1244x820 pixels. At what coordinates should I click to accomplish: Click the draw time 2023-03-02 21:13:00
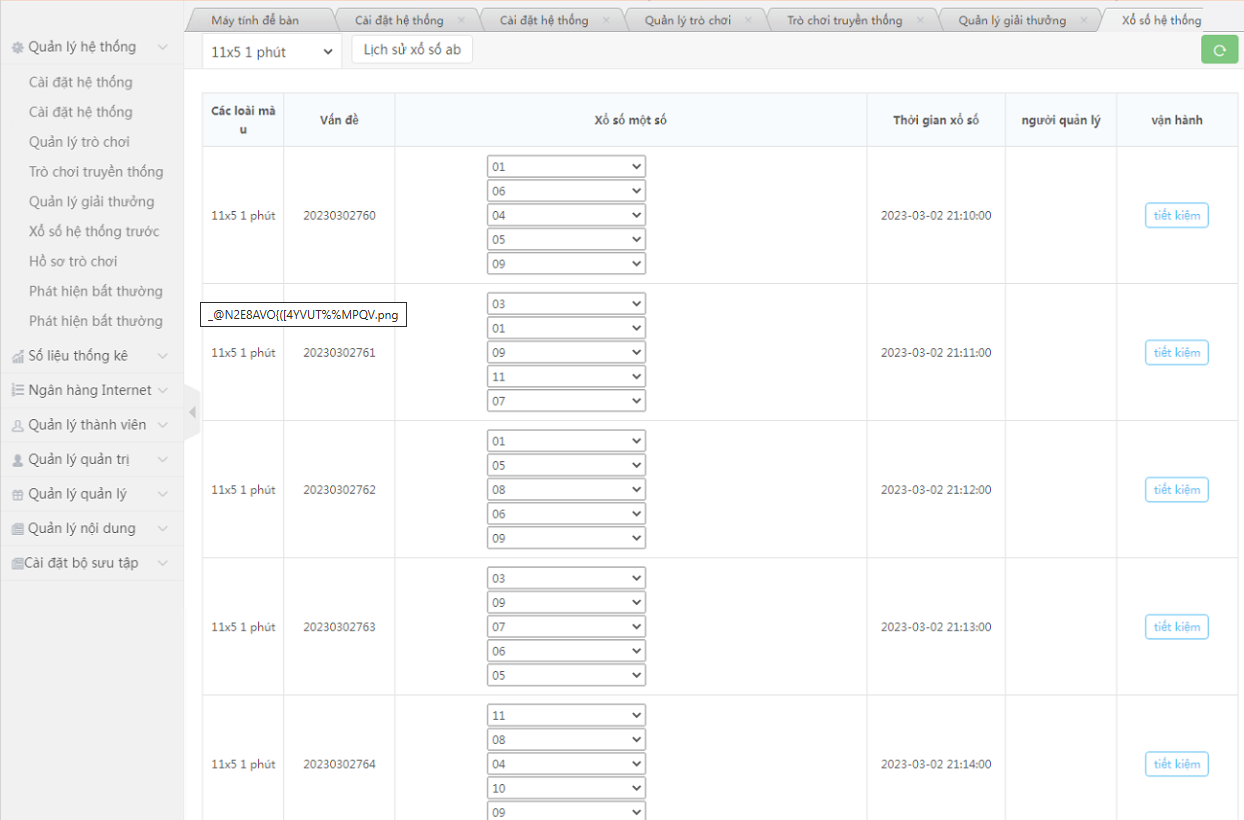[936, 627]
